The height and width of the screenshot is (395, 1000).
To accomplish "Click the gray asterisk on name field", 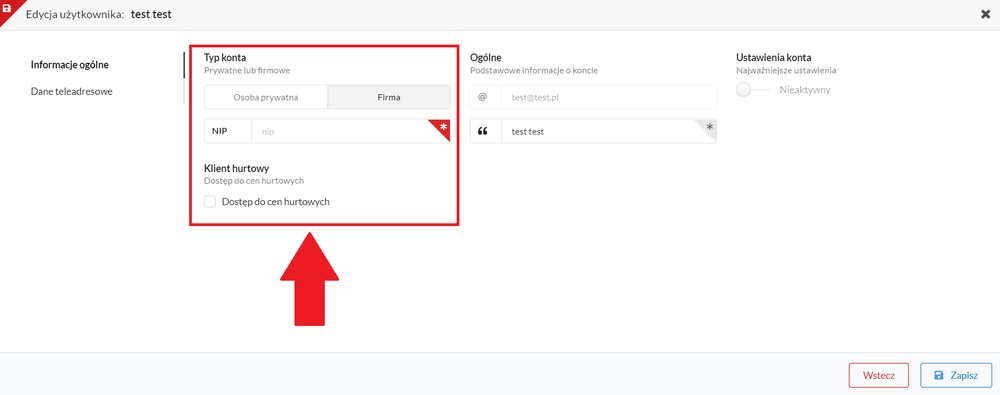I will pos(709,127).
